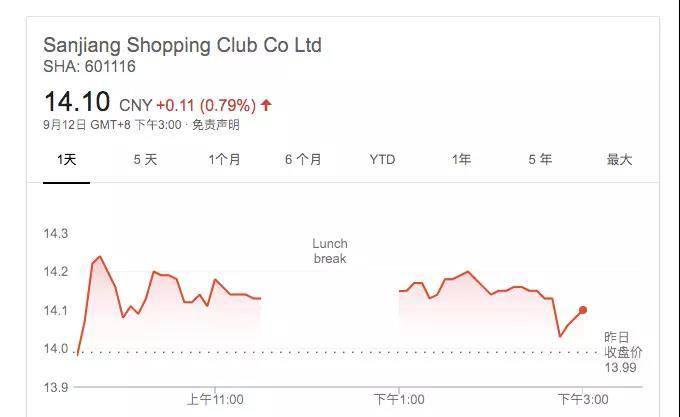Show the 6 个月 chart range
Viewport: 680px width, 417px height.
coord(303,160)
